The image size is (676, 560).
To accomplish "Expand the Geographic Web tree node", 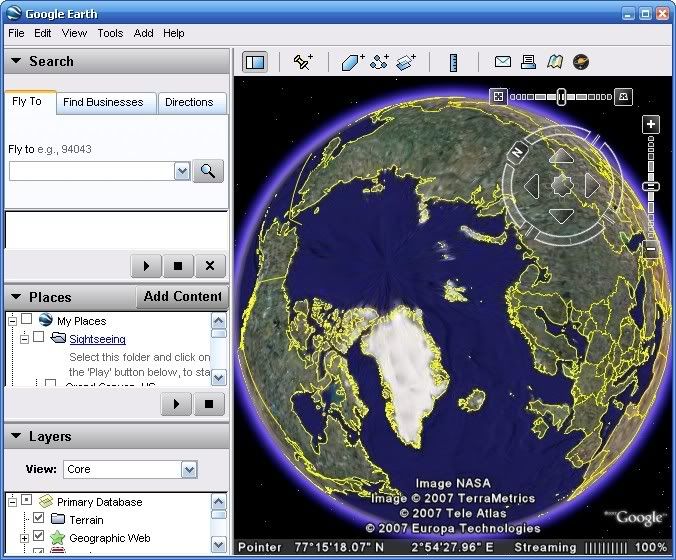I will pos(25,538).
